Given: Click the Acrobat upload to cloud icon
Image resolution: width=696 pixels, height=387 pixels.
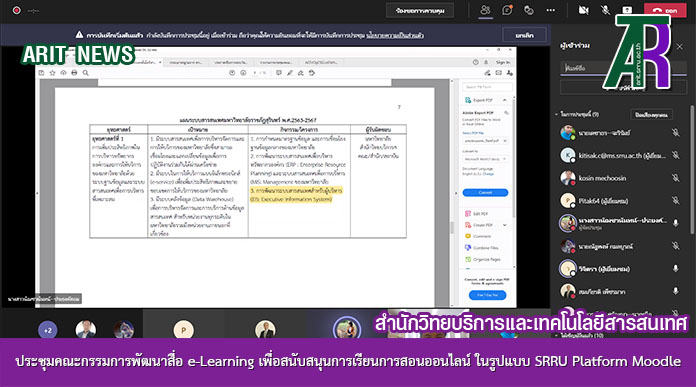Looking at the screenshot, I should 63,73.
